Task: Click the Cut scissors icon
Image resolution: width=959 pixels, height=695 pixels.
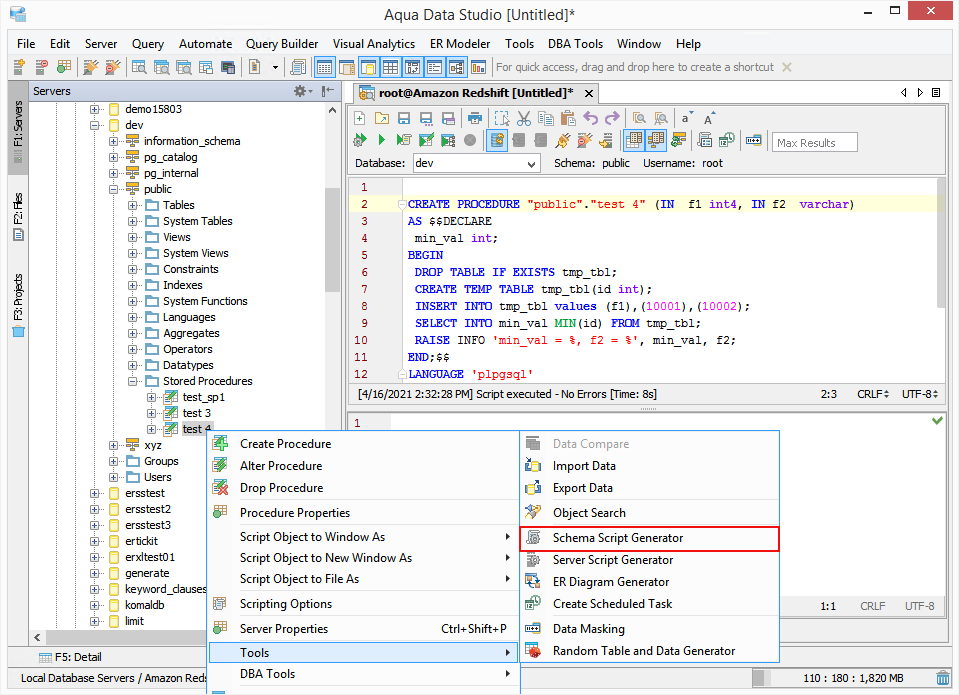Action: tap(523, 118)
